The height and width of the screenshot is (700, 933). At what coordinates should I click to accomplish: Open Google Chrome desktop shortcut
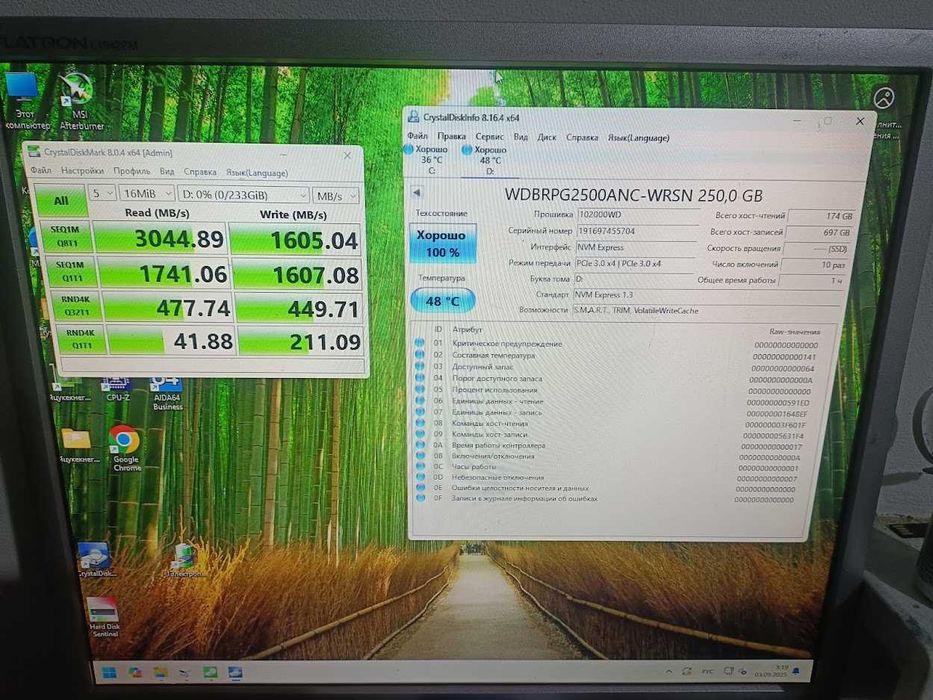[126, 448]
